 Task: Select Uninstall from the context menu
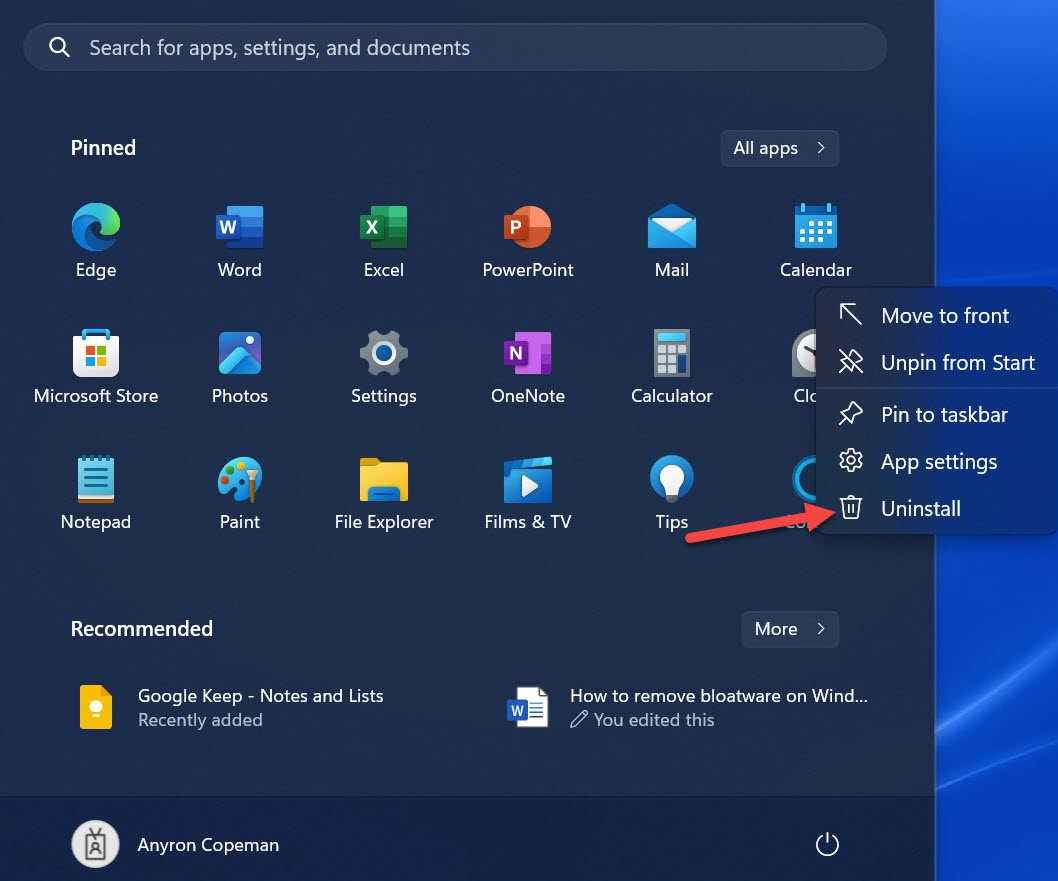click(937, 508)
